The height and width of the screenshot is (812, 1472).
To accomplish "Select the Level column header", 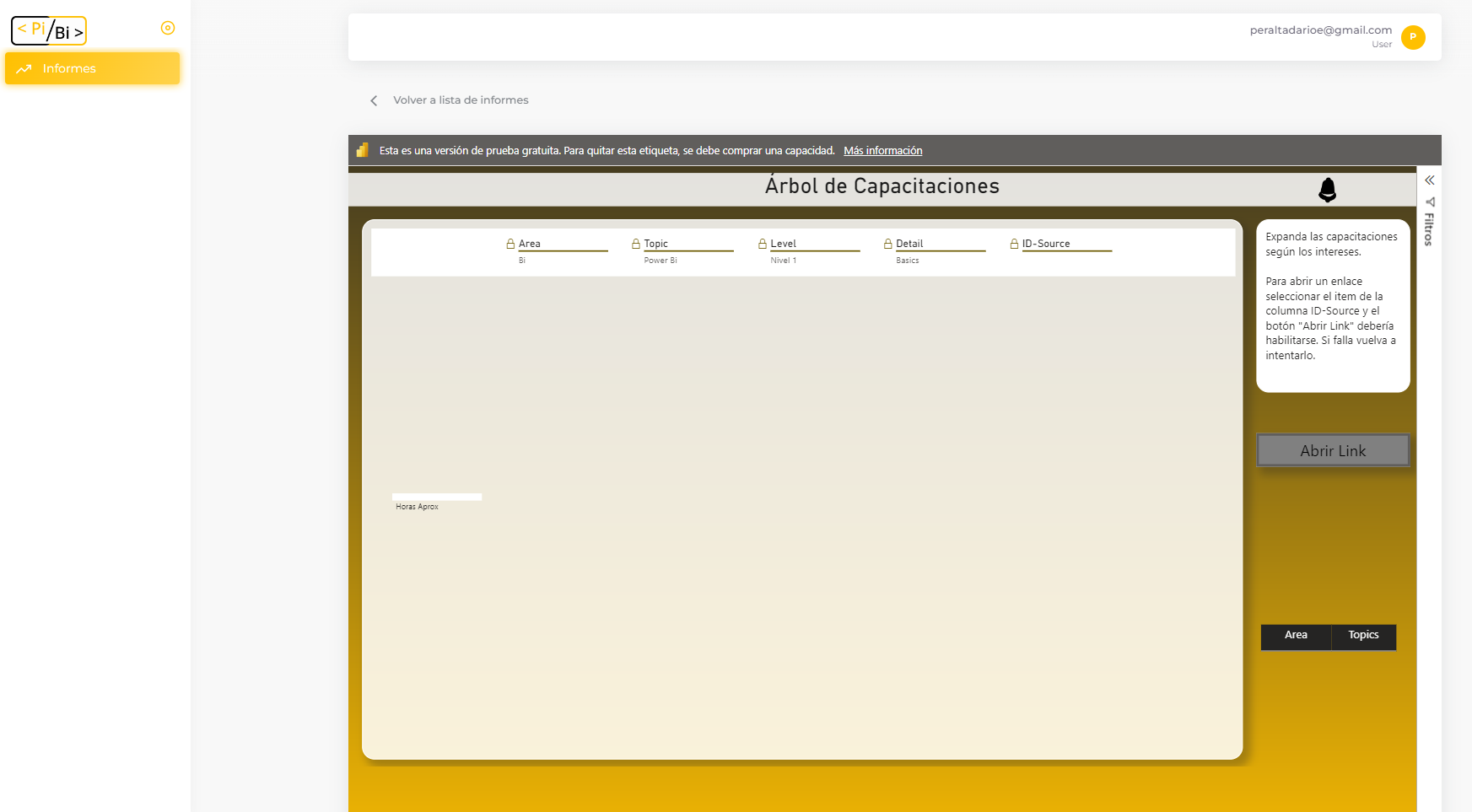I will pos(783,244).
